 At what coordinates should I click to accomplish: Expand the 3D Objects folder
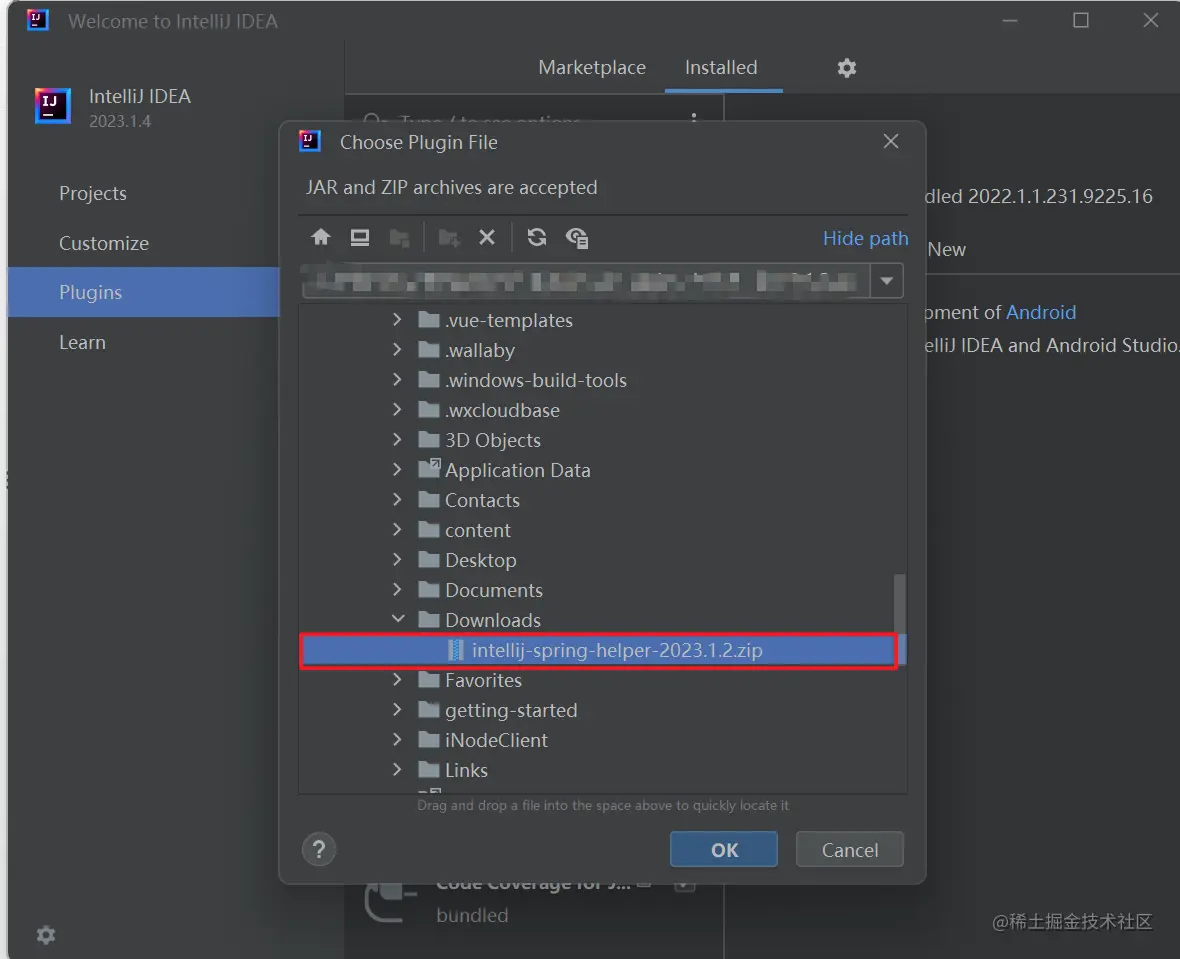point(397,440)
